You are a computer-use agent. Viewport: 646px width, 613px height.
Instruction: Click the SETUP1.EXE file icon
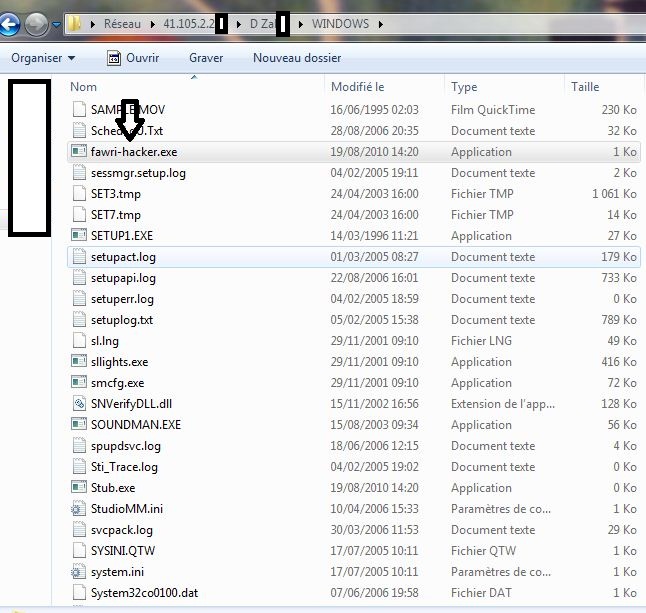[x=80, y=236]
